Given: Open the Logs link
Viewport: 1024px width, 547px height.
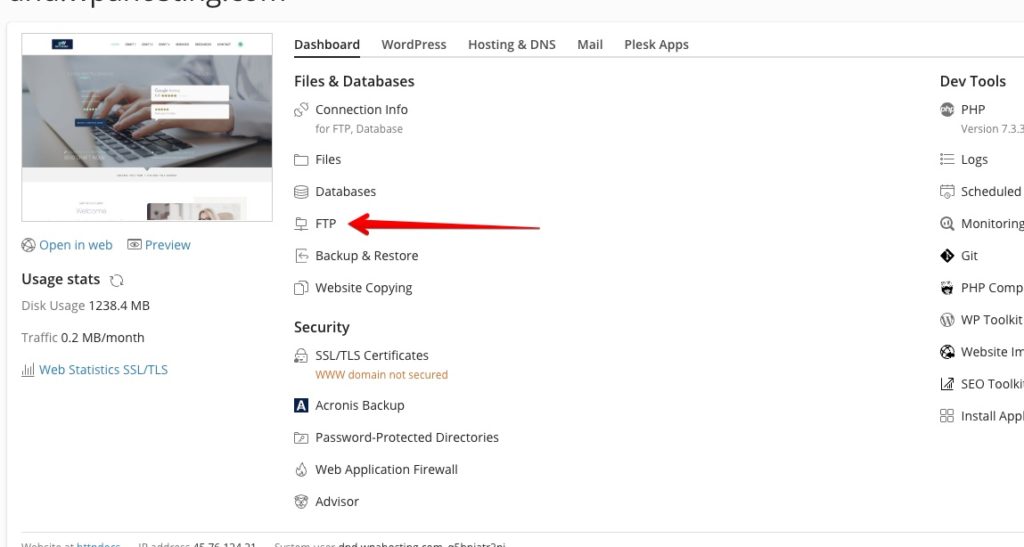Looking at the screenshot, I should [974, 160].
